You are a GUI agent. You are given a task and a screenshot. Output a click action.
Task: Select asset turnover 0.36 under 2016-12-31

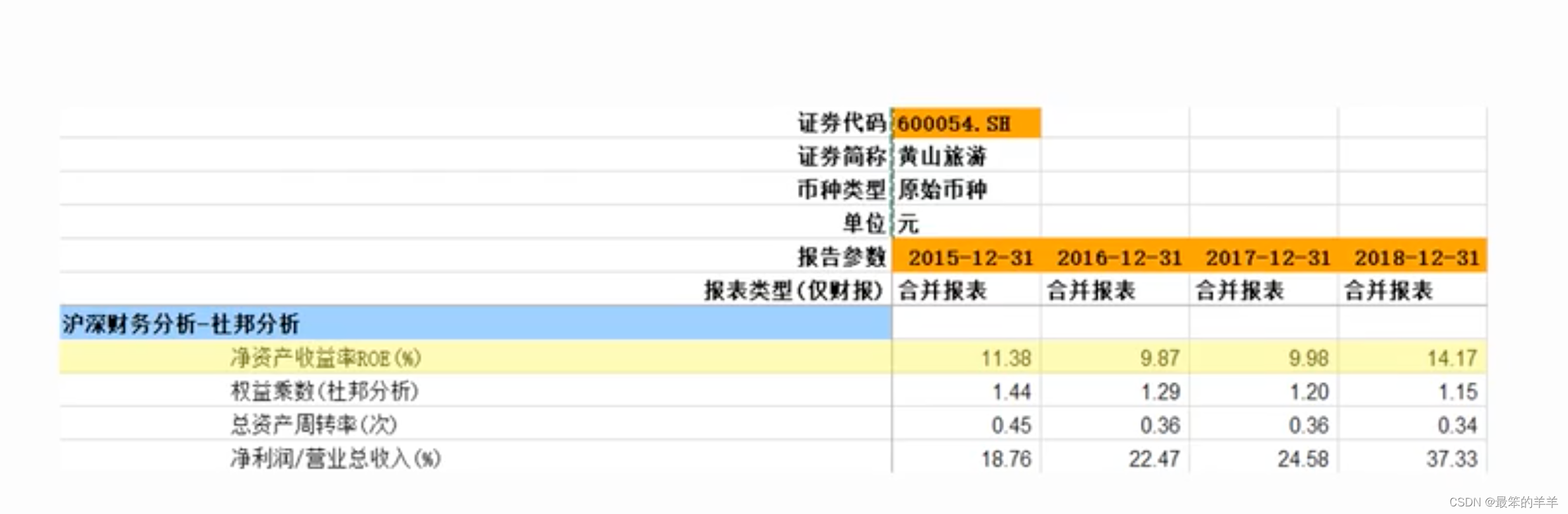[1160, 425]
